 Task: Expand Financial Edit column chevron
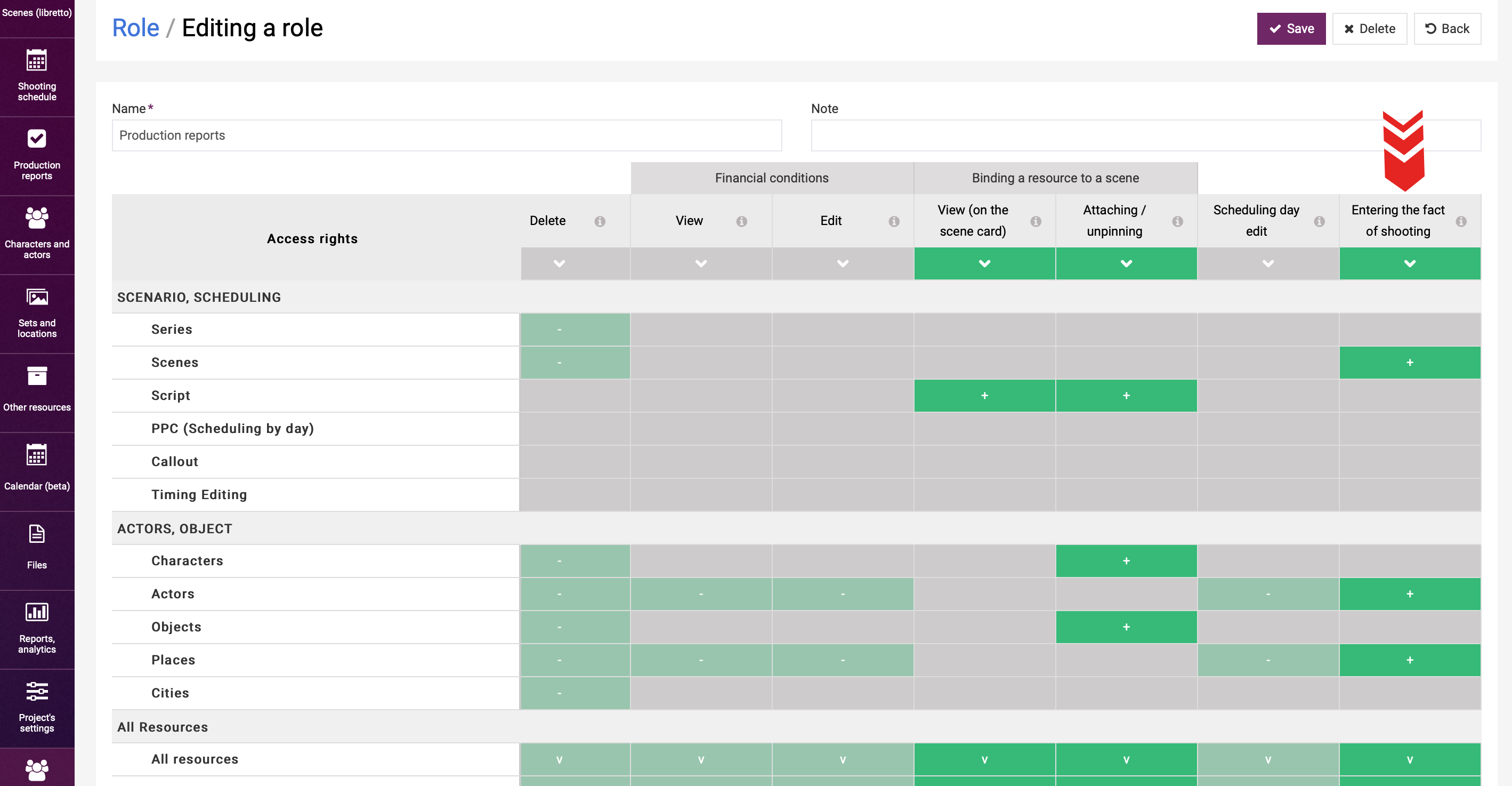click(842, 263)
